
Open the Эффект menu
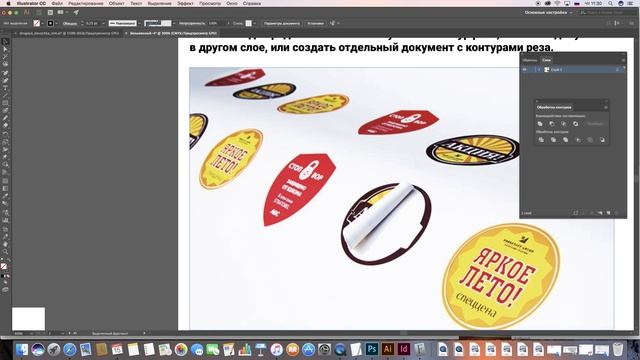[x=185, y=3]
